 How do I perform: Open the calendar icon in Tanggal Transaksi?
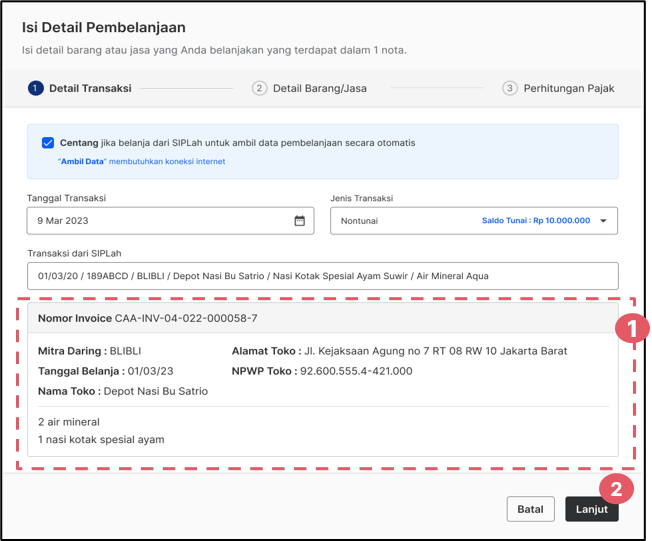pyautogui.click(x=299, y=221)
